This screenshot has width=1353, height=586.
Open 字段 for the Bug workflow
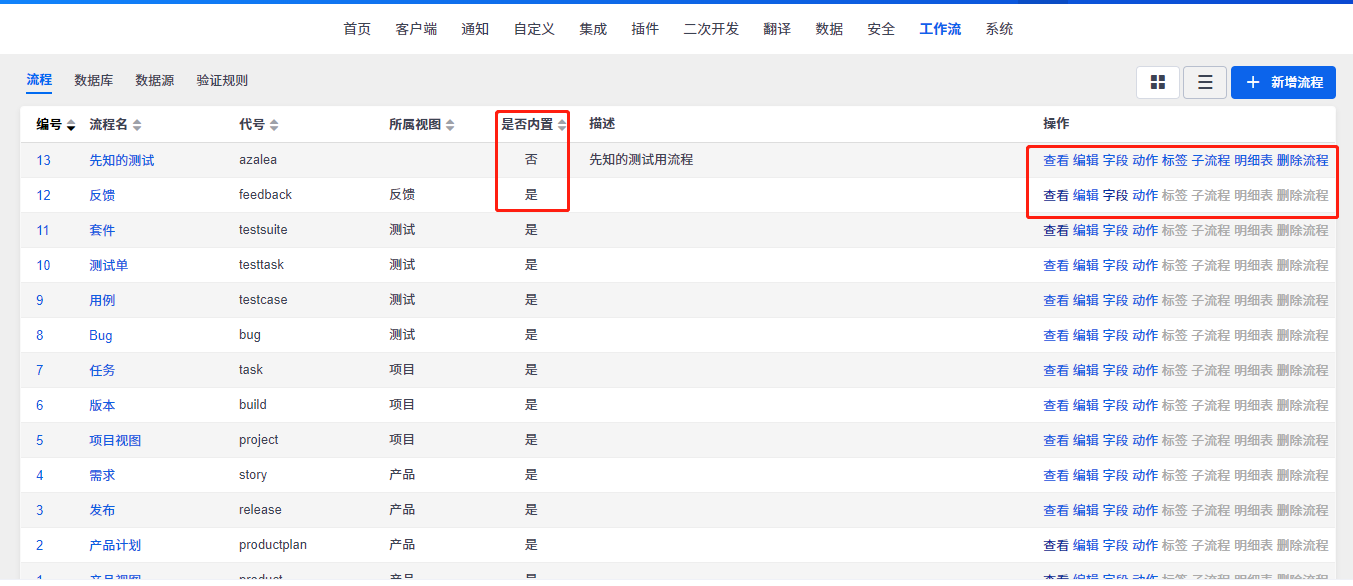1115,335
